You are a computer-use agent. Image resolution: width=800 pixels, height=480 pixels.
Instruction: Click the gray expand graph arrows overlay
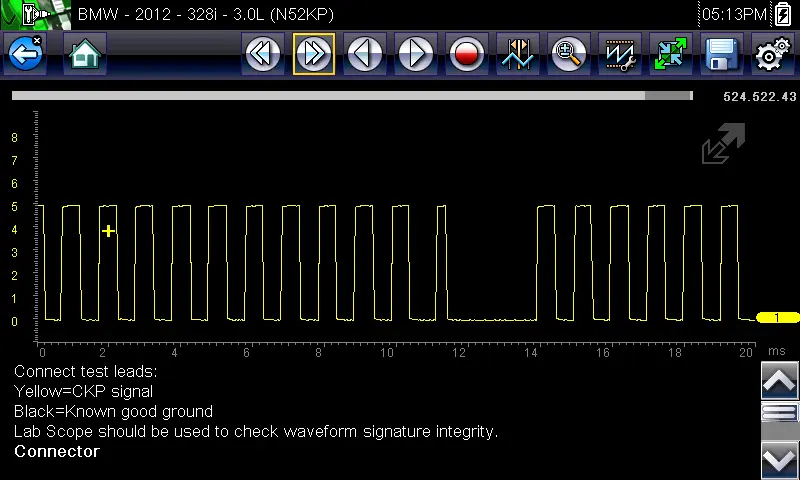coord(723,144)
